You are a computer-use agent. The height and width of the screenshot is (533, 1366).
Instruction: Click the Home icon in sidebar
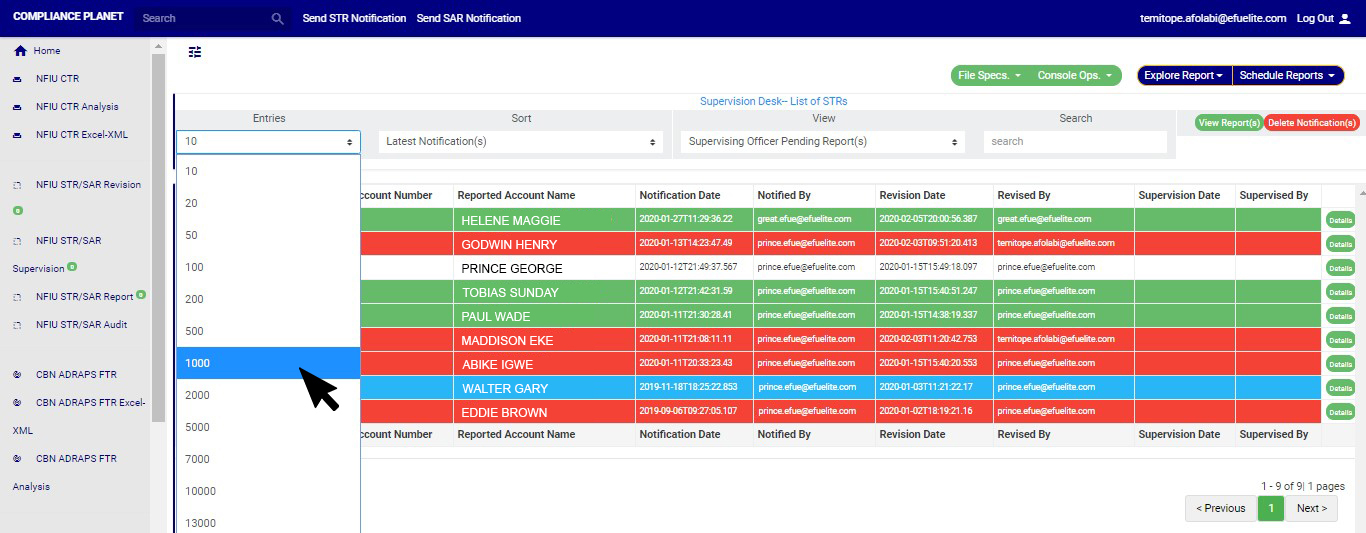click(20, 51)
